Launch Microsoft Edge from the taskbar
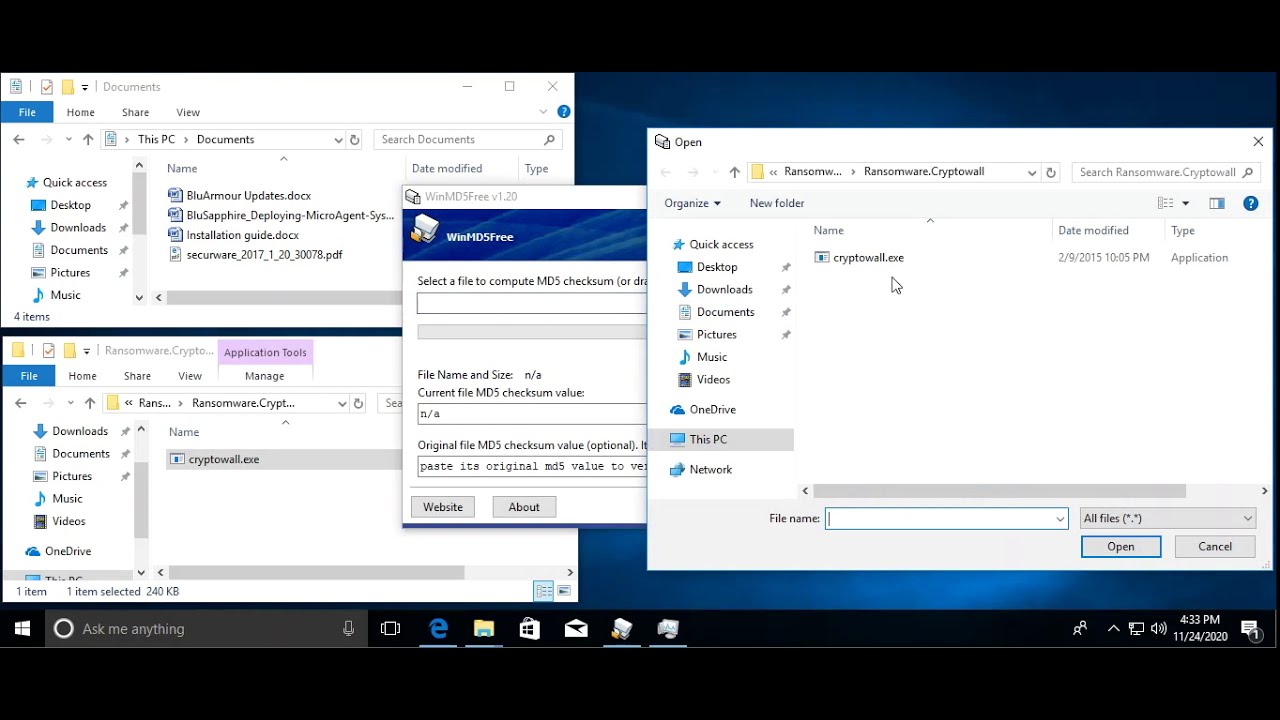The height and width of the screenshot is (720, 1280). [438, 629]
